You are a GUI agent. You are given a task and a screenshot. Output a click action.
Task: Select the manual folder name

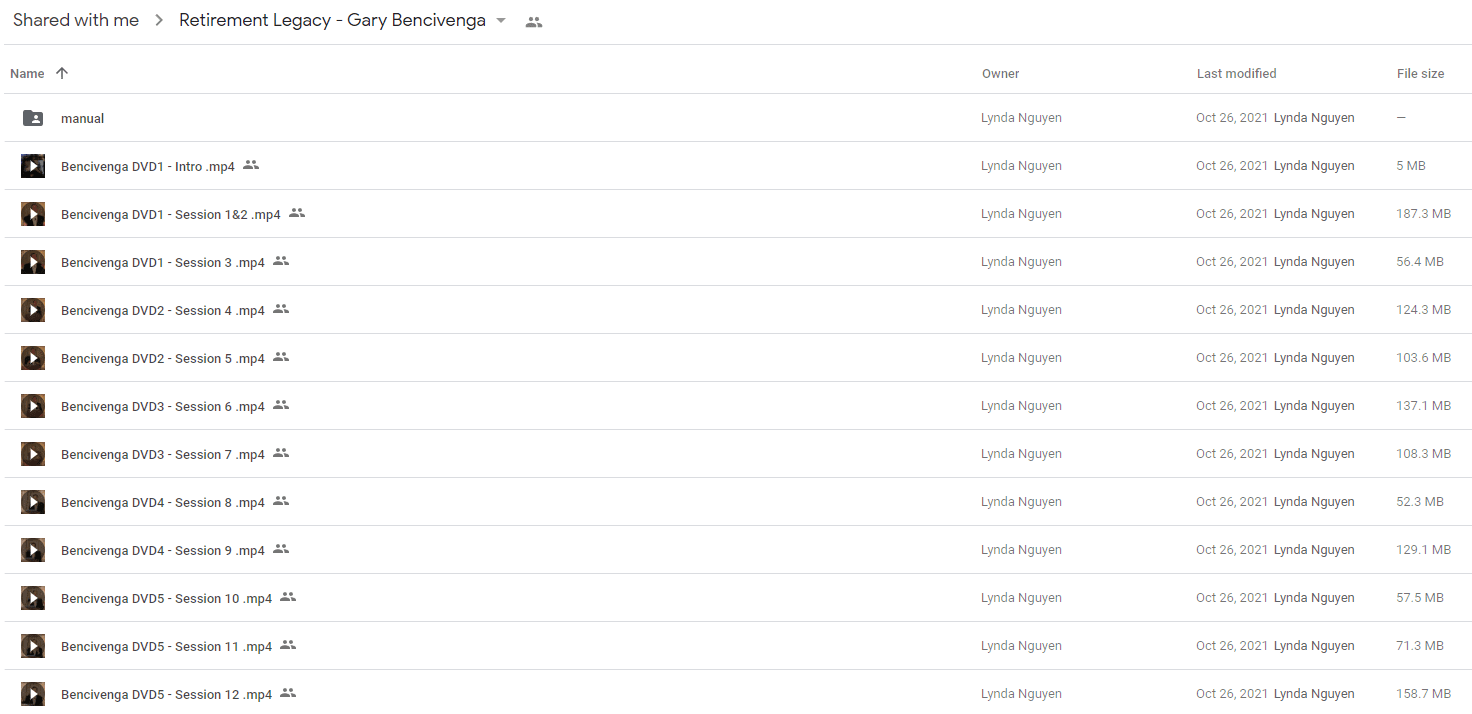[x=83, y=118]
